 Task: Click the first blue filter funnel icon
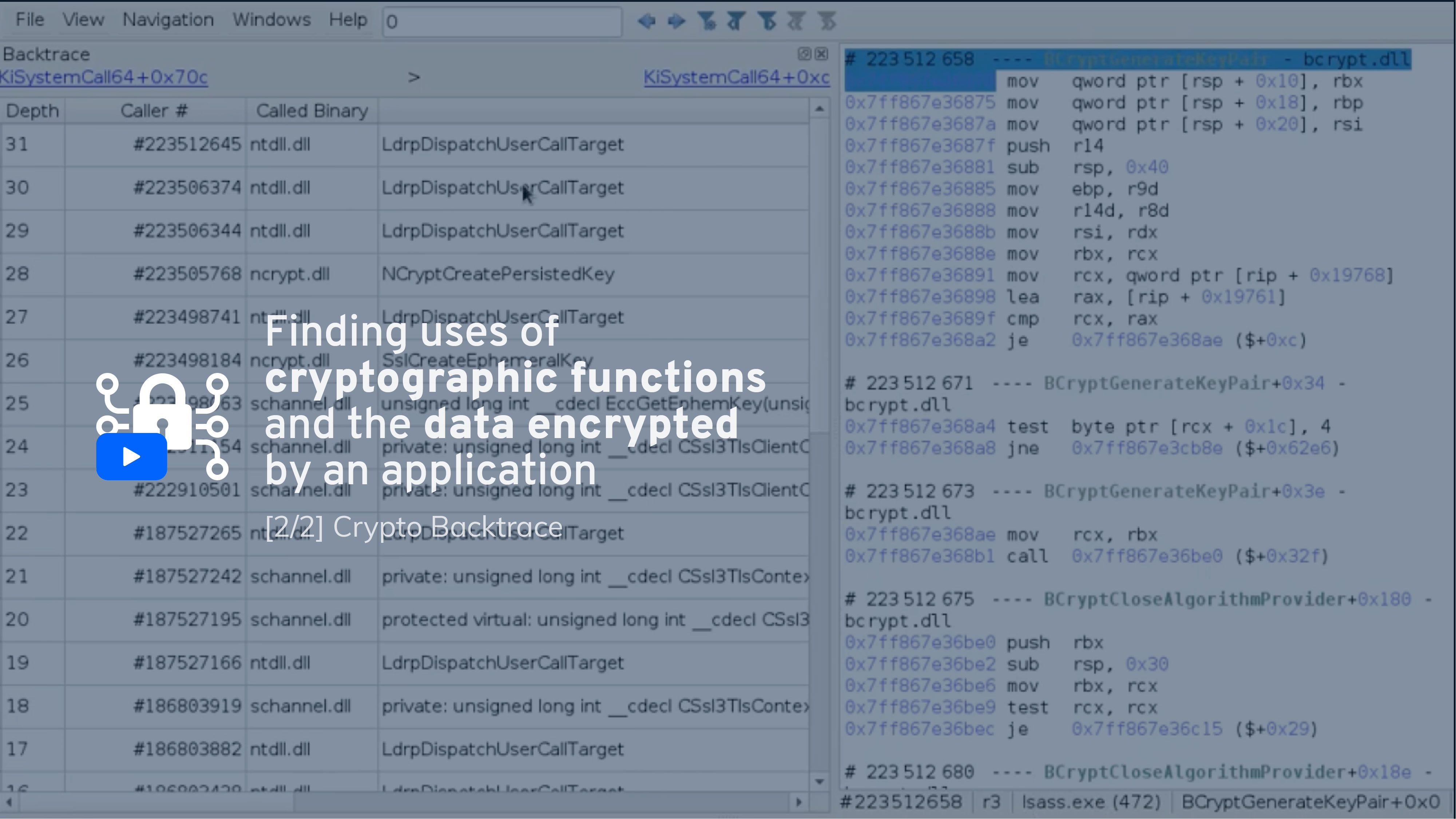click(706, 21)
